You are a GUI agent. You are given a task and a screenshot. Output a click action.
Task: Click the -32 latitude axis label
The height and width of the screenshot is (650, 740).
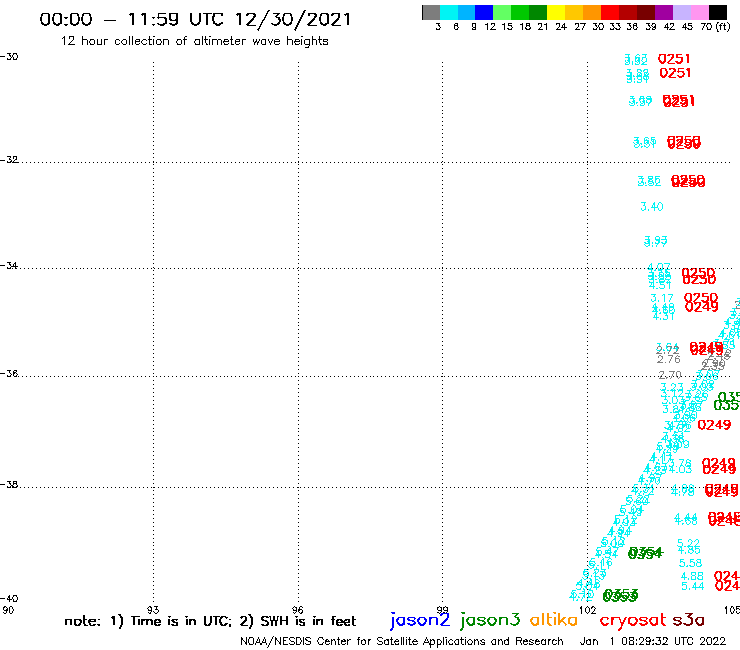[9, 160]
